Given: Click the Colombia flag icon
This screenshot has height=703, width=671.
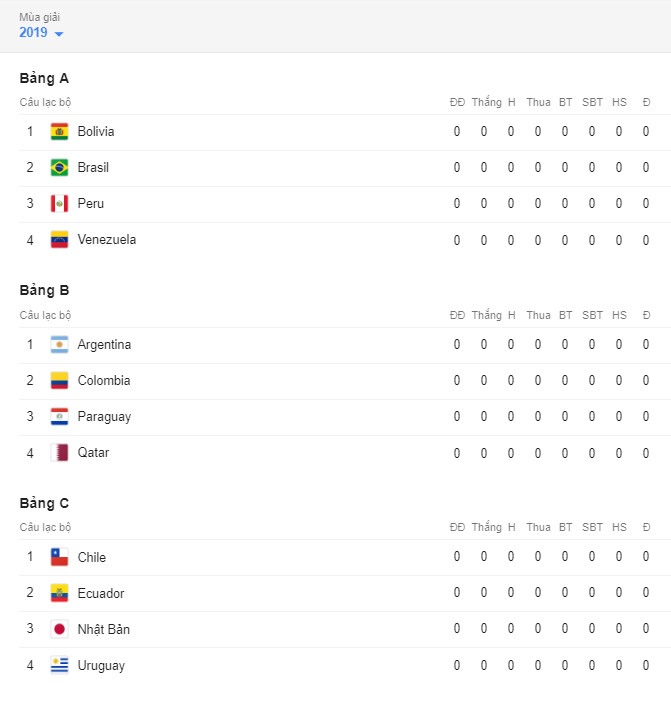Looking at the screenshot, I should pyautogui.click(x=59, y=380).
